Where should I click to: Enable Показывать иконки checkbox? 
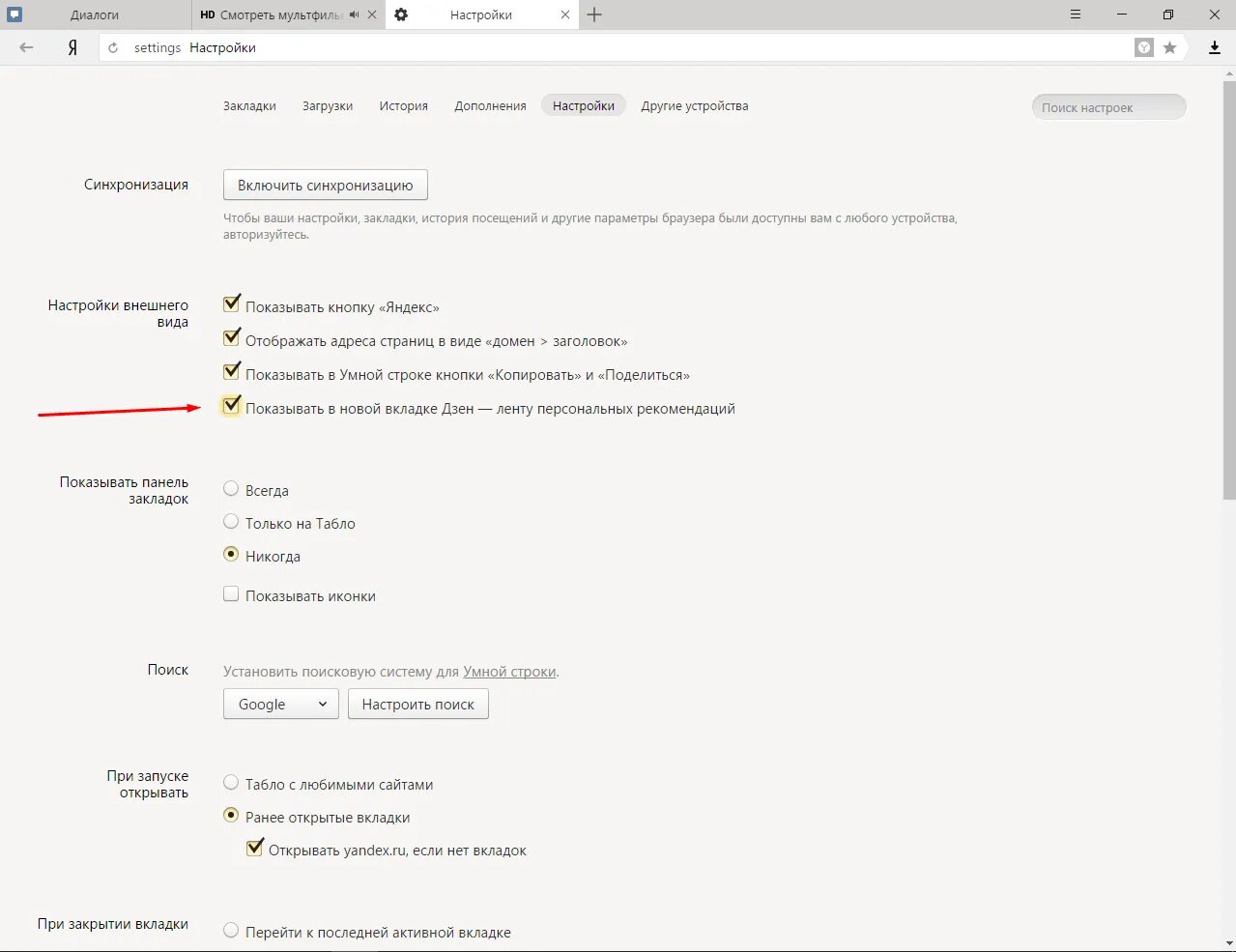click(231, 594)
